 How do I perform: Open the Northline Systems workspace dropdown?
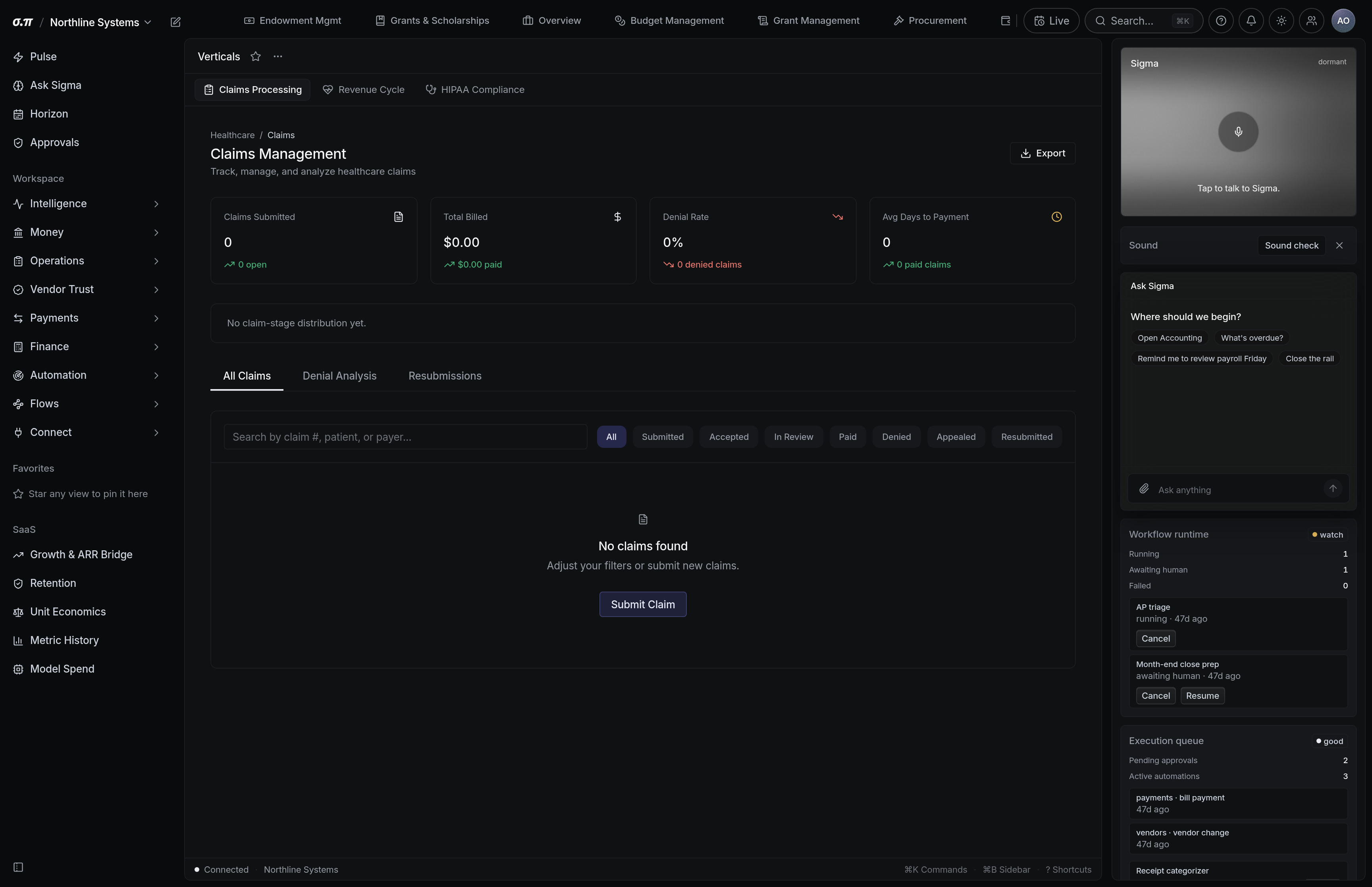pos(101,23)
